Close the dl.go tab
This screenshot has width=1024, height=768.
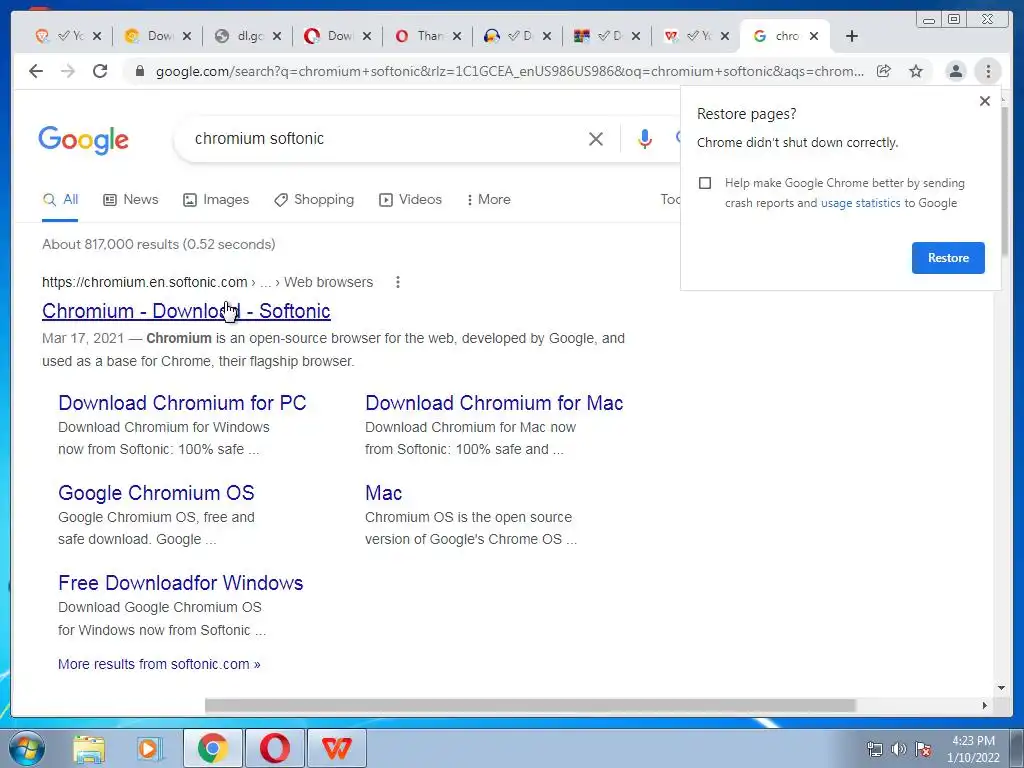click(x=277, y=36)
